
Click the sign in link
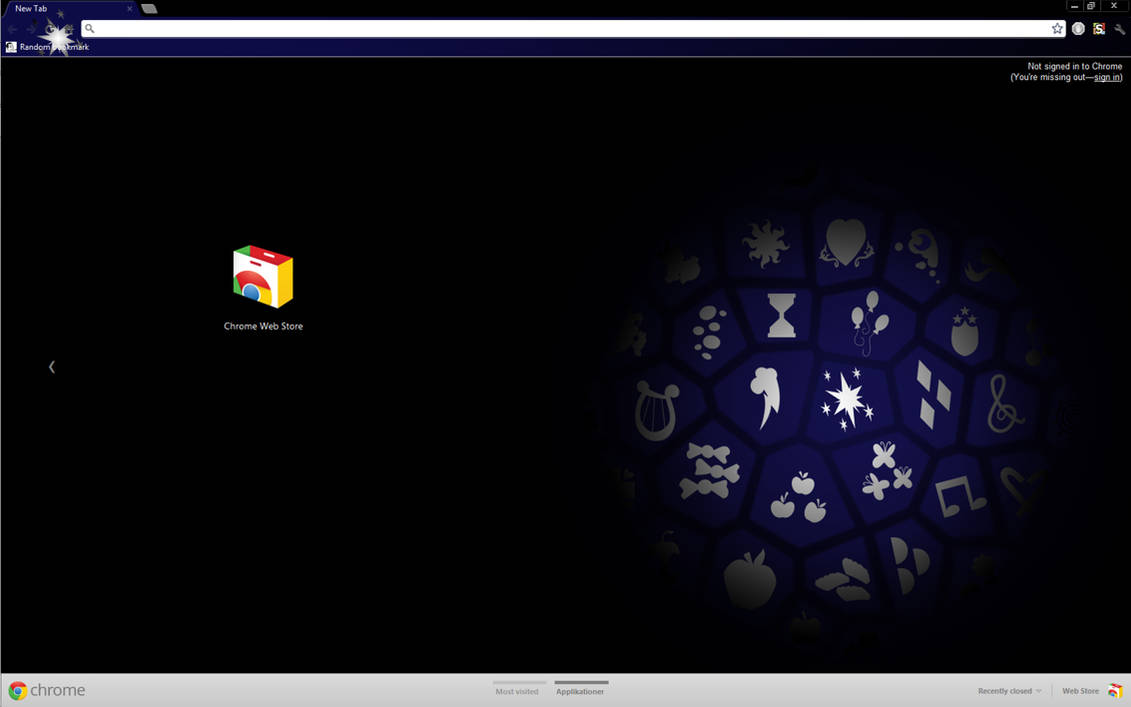coord(1105,76)
